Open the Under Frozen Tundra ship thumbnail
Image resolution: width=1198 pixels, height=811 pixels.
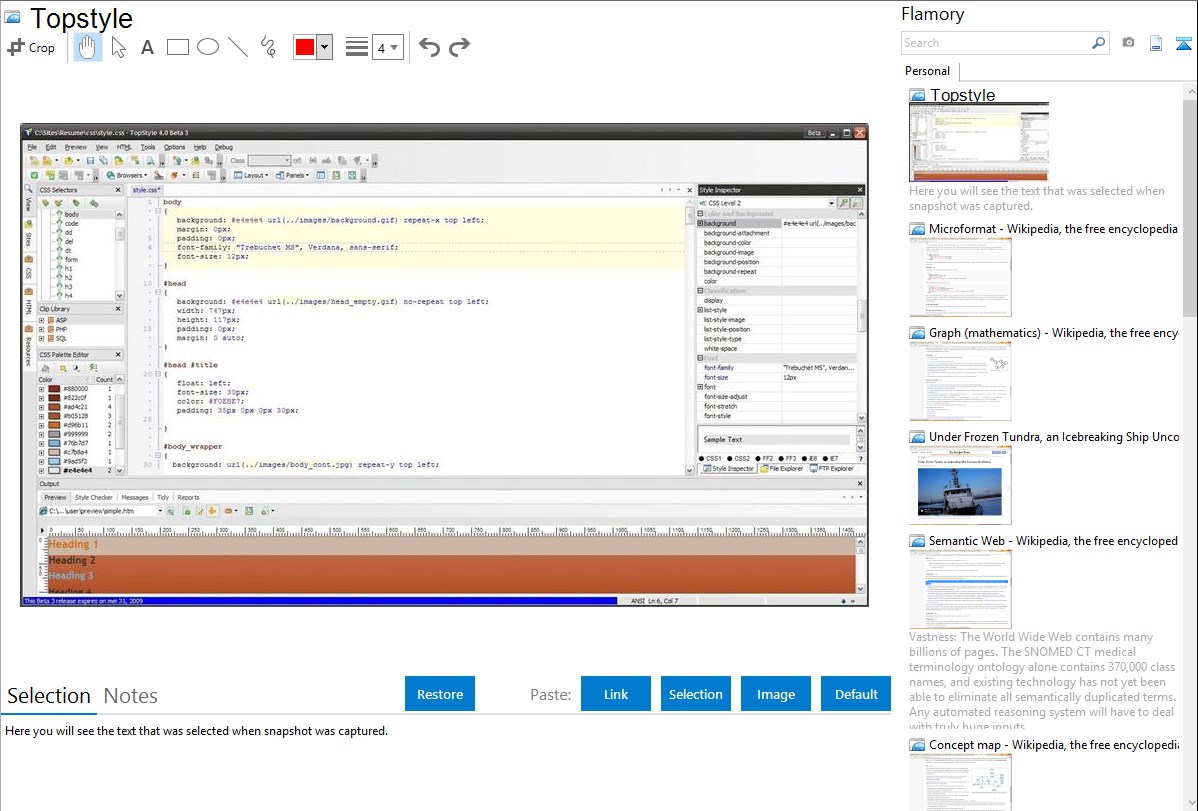[x=960, y=485]
